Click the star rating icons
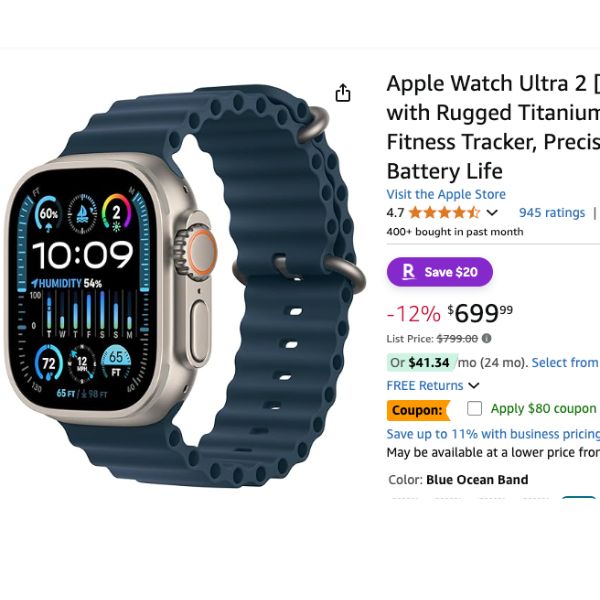 click(444, 212)
